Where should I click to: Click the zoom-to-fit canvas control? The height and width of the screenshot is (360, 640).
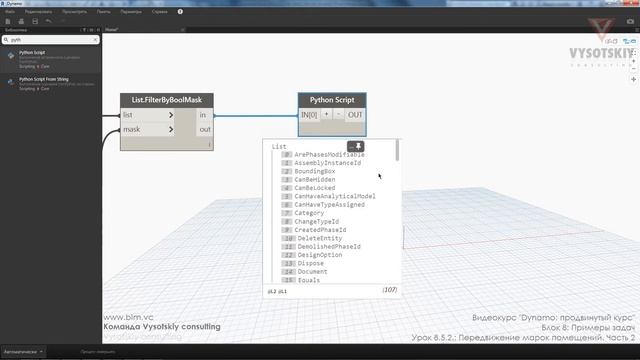[633, 53]
